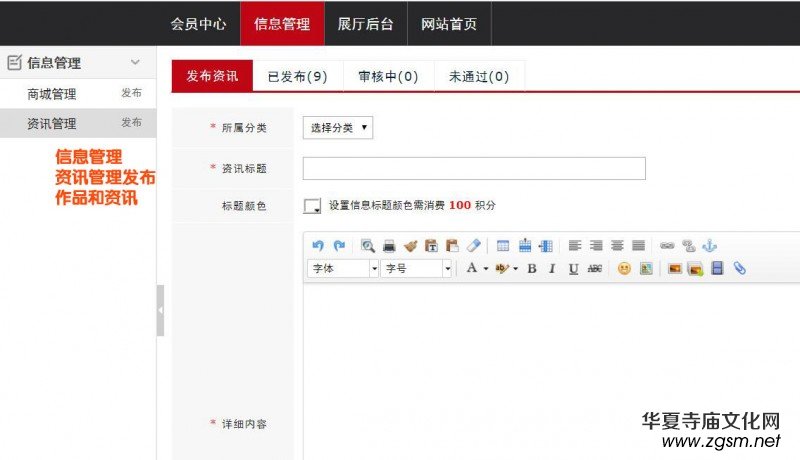This screenshot has height=460, width=800.
Task: Apply underline formatting with U icon
Action: [x=573, y=269]
